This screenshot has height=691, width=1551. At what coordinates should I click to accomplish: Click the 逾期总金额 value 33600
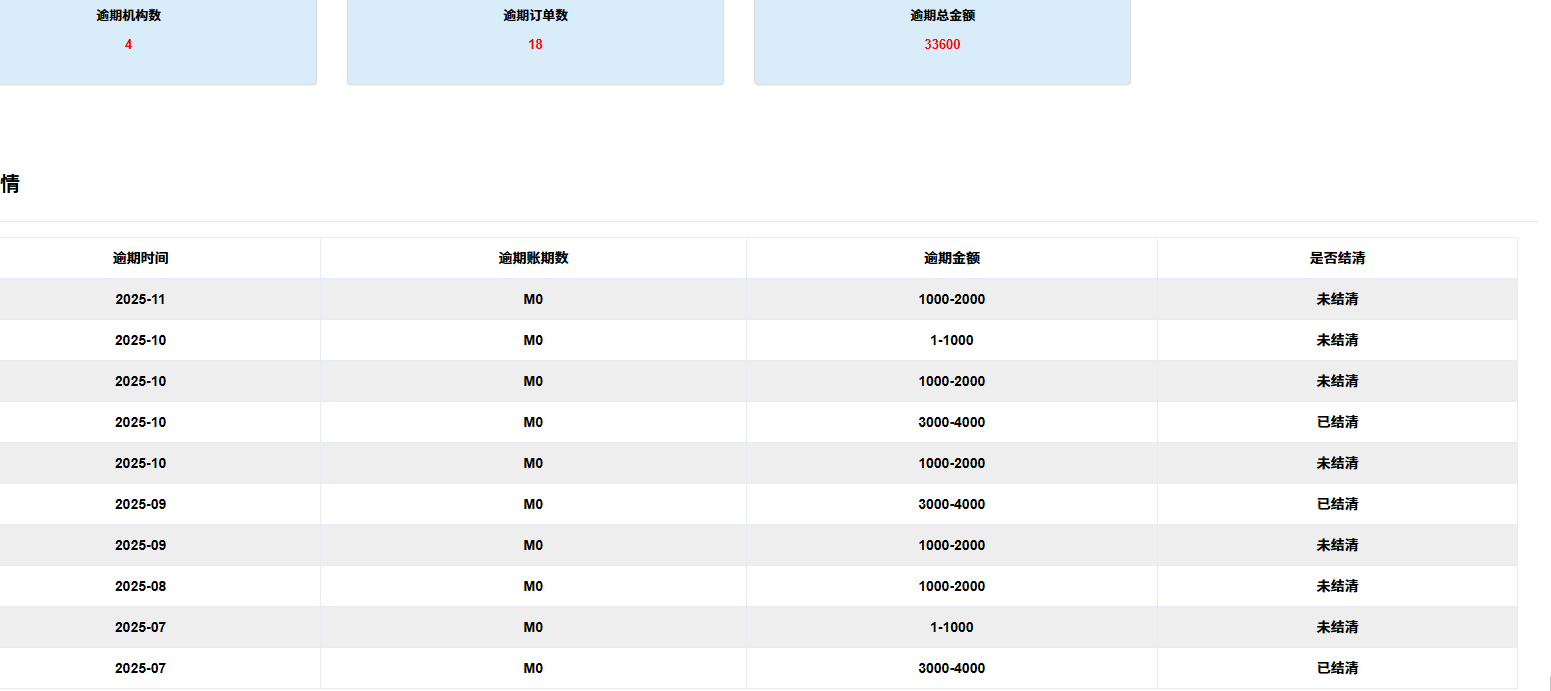(942, 44)
